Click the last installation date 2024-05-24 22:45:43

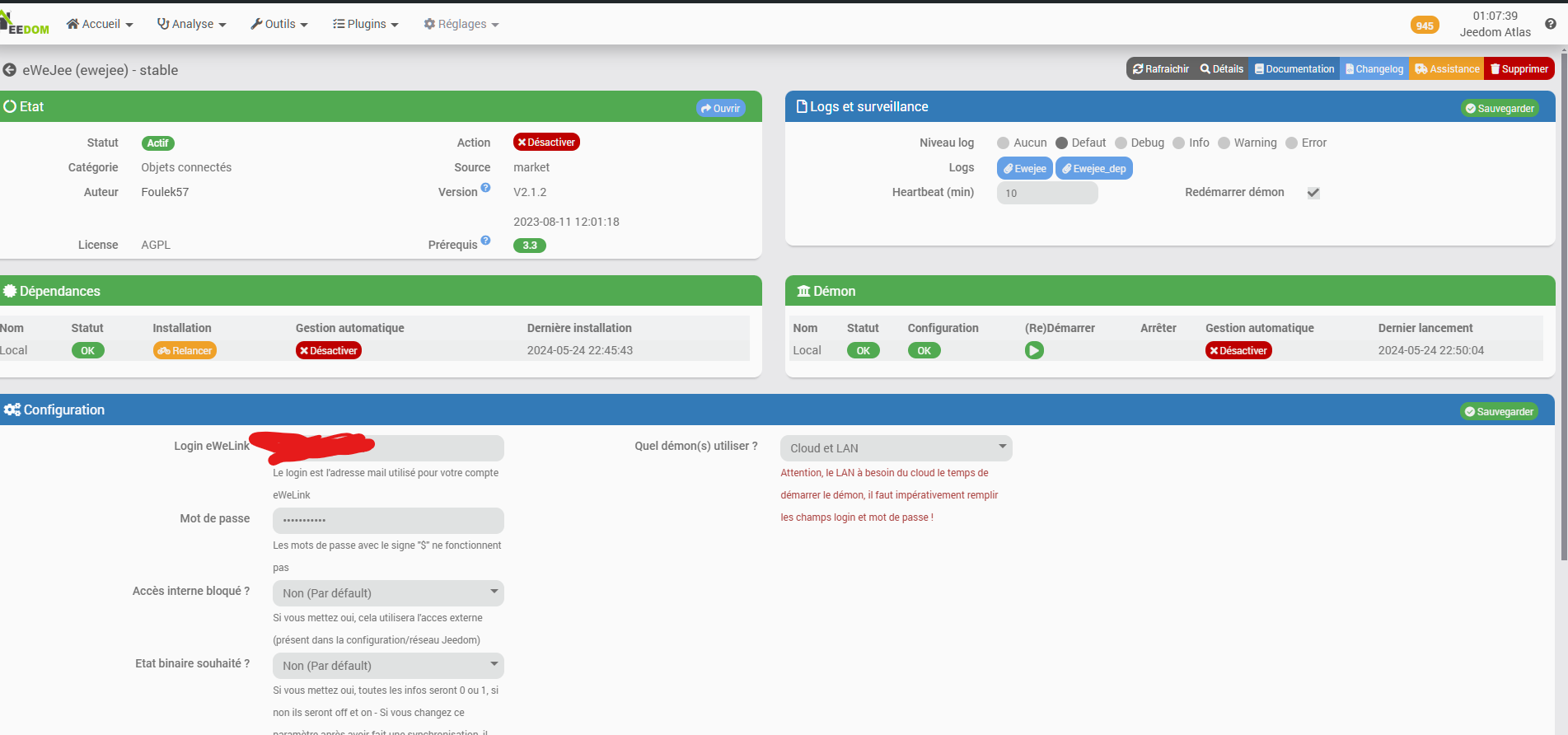[580, 350]
